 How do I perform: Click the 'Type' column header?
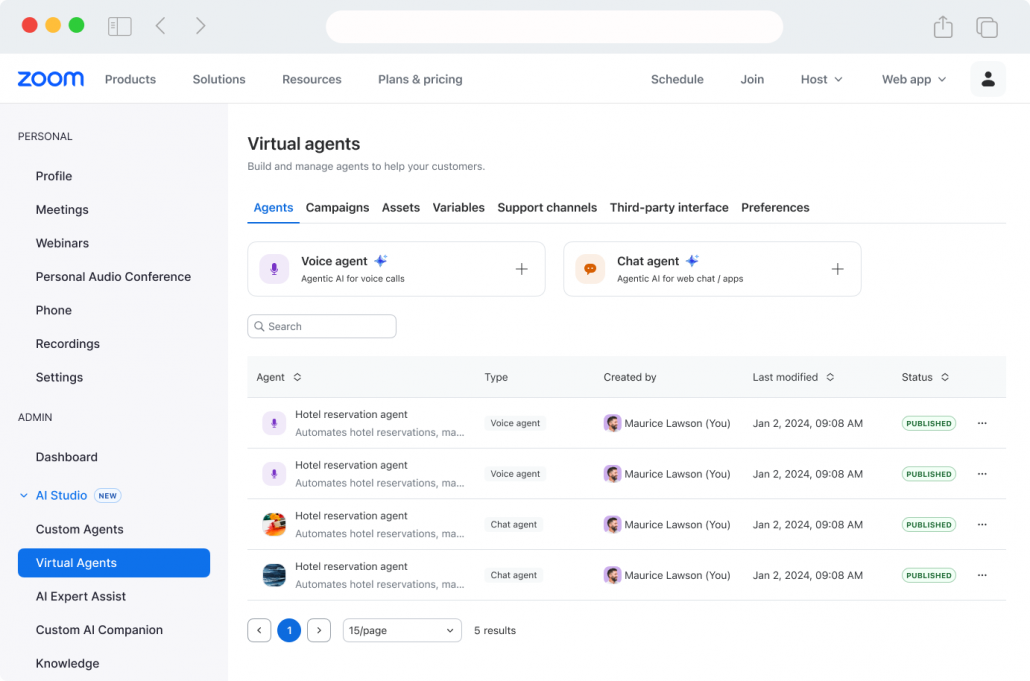(496, 377)
